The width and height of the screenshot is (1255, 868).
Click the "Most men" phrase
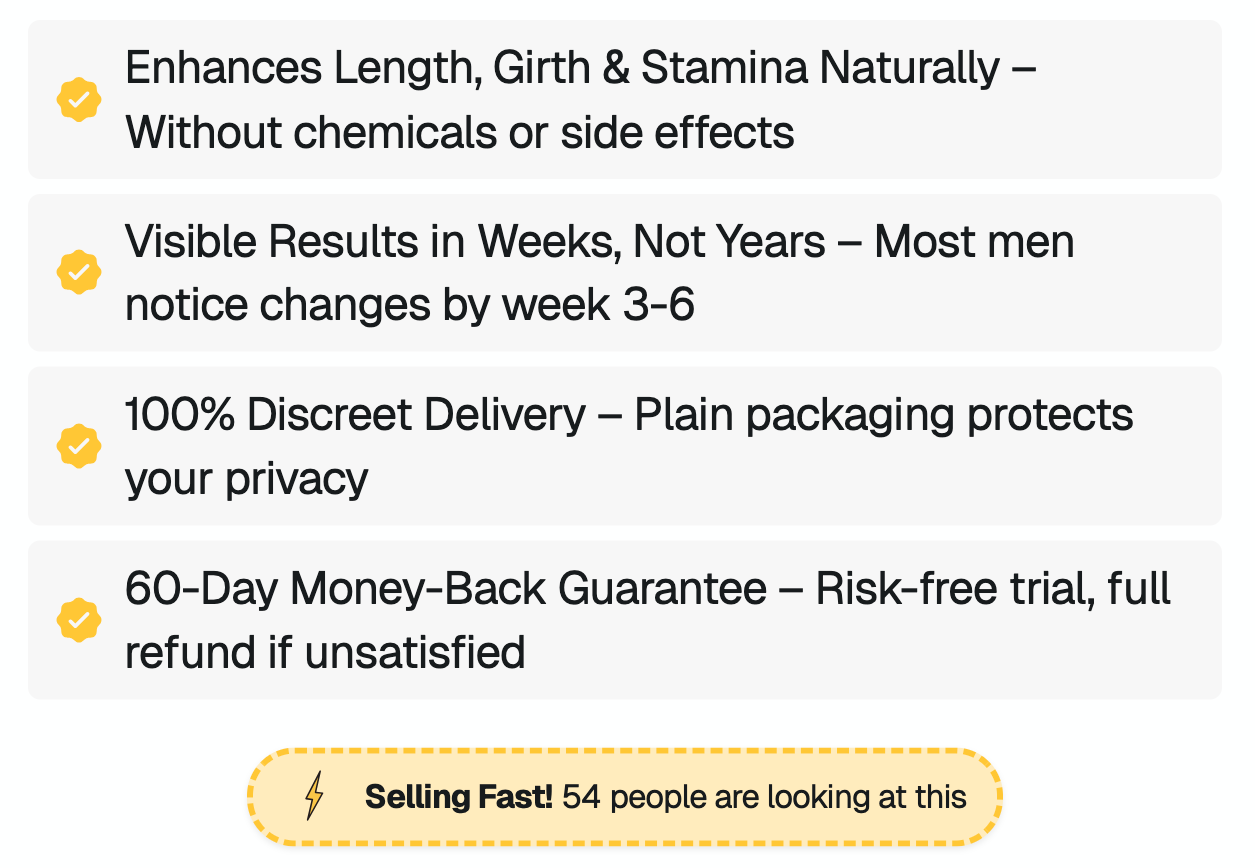974,242
